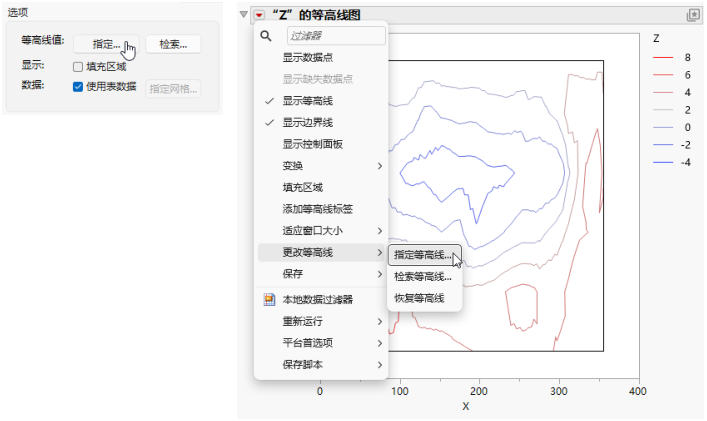
Task: Click the X axis label
Action: [466, 406]
